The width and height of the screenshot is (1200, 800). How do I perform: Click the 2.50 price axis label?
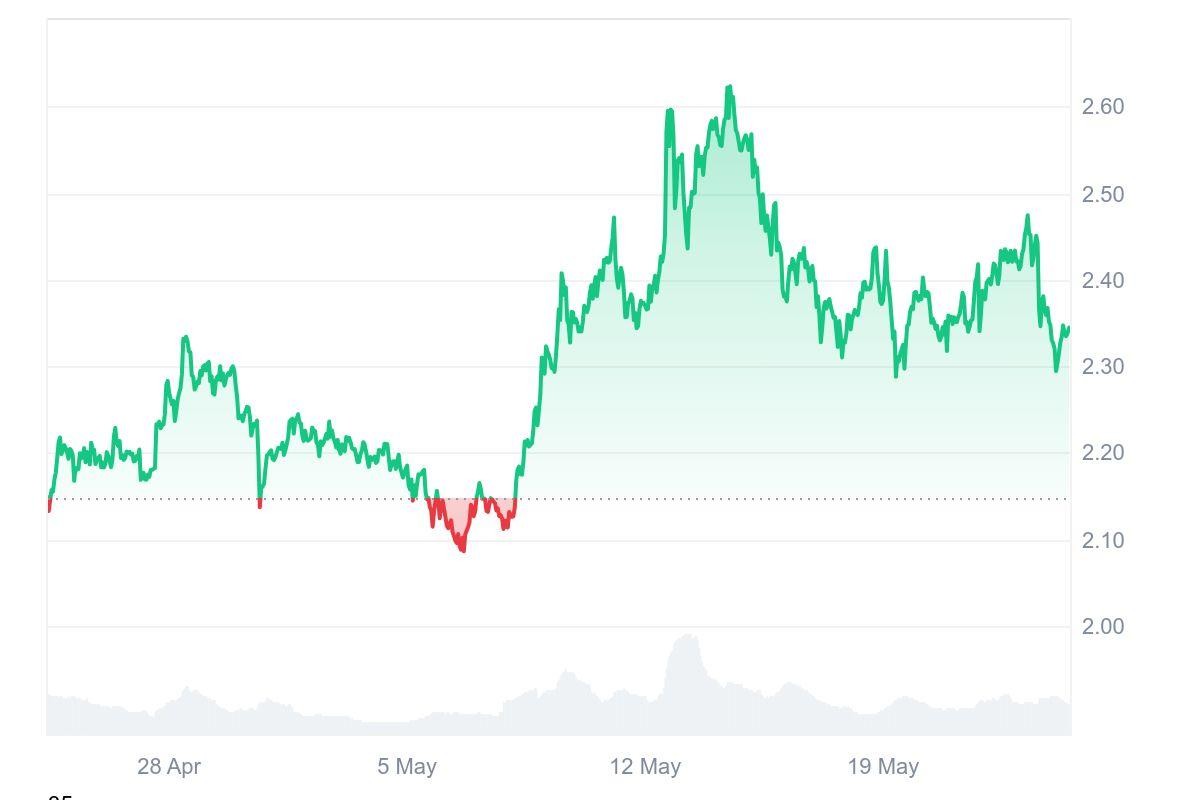click(1103, 194)
